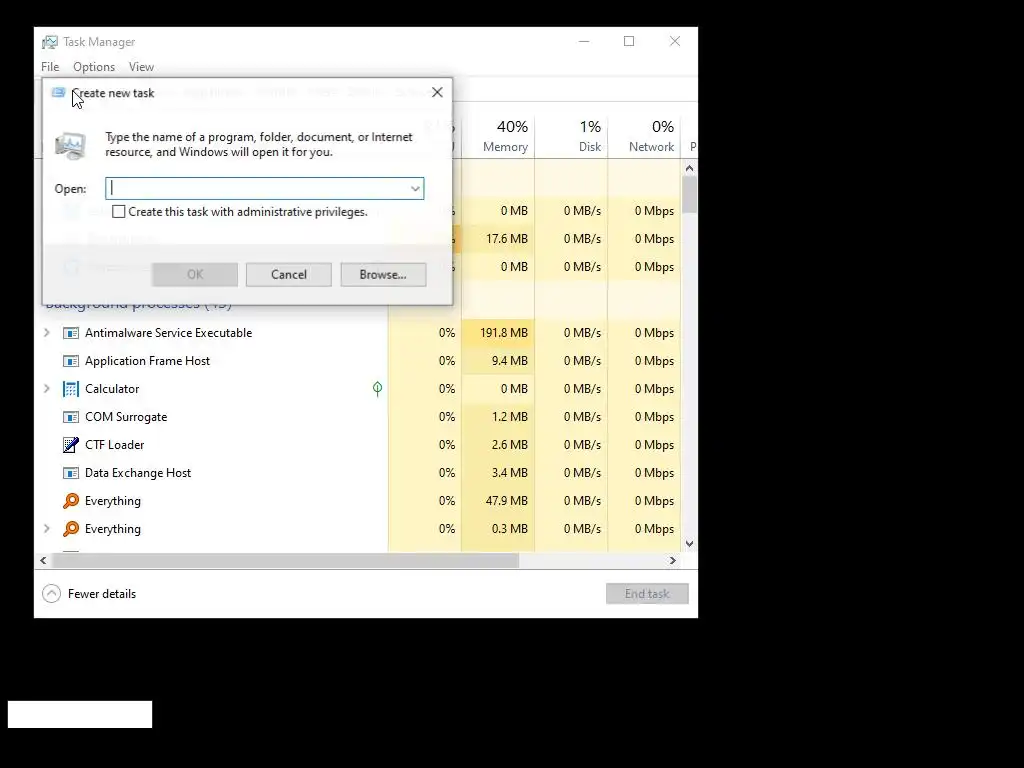The width and height of the screenshot is (1024, 768).
Task: Close the Create new task dialog
Action: (x=438, y=93)
